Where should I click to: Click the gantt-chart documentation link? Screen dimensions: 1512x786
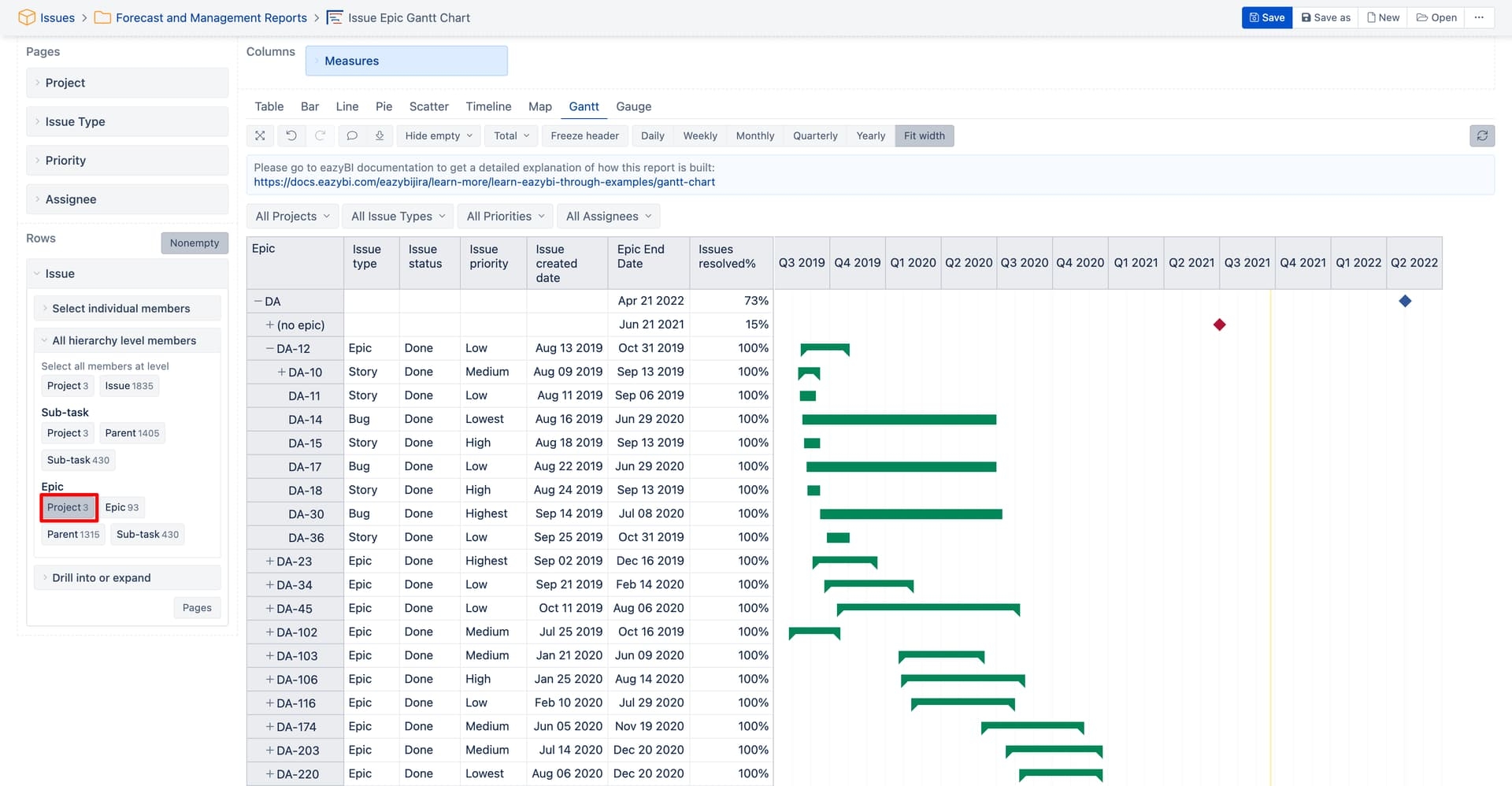point(484,181)
